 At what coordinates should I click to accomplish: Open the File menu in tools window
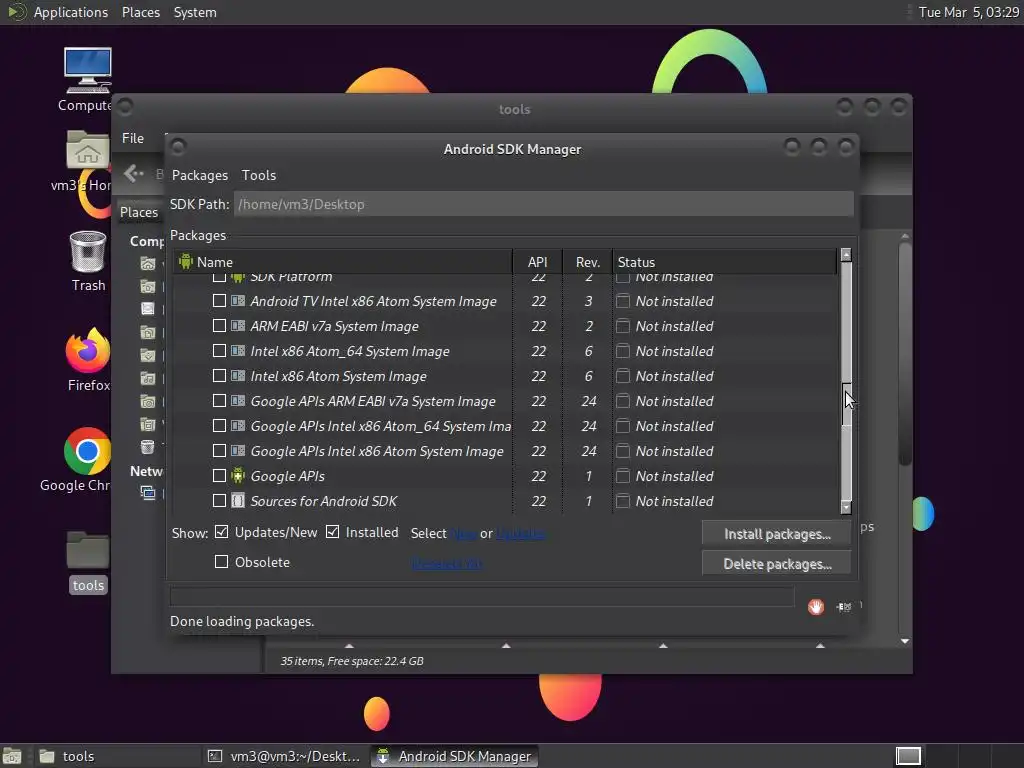point(133,138)
